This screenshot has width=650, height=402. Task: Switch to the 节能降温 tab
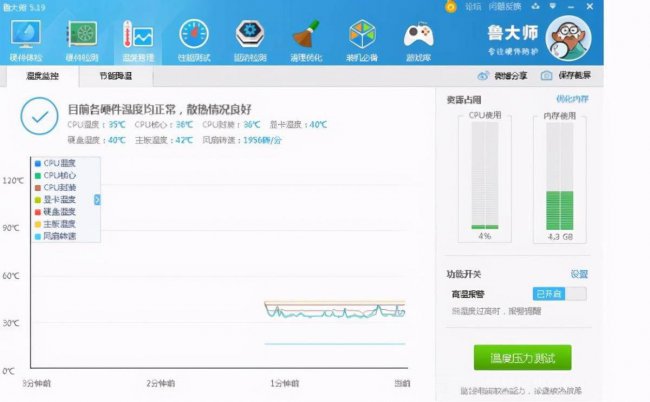116,76
